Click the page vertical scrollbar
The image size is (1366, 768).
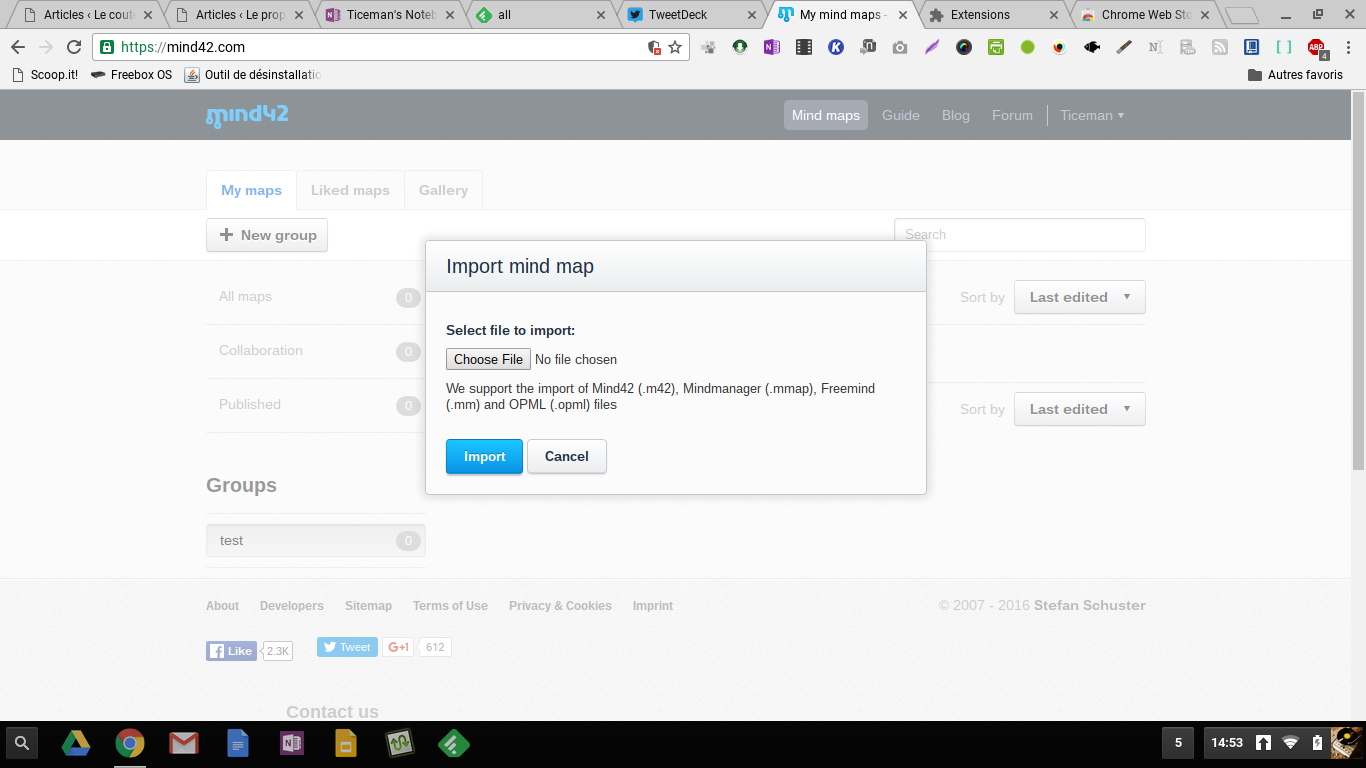[x=1358, y=280]
